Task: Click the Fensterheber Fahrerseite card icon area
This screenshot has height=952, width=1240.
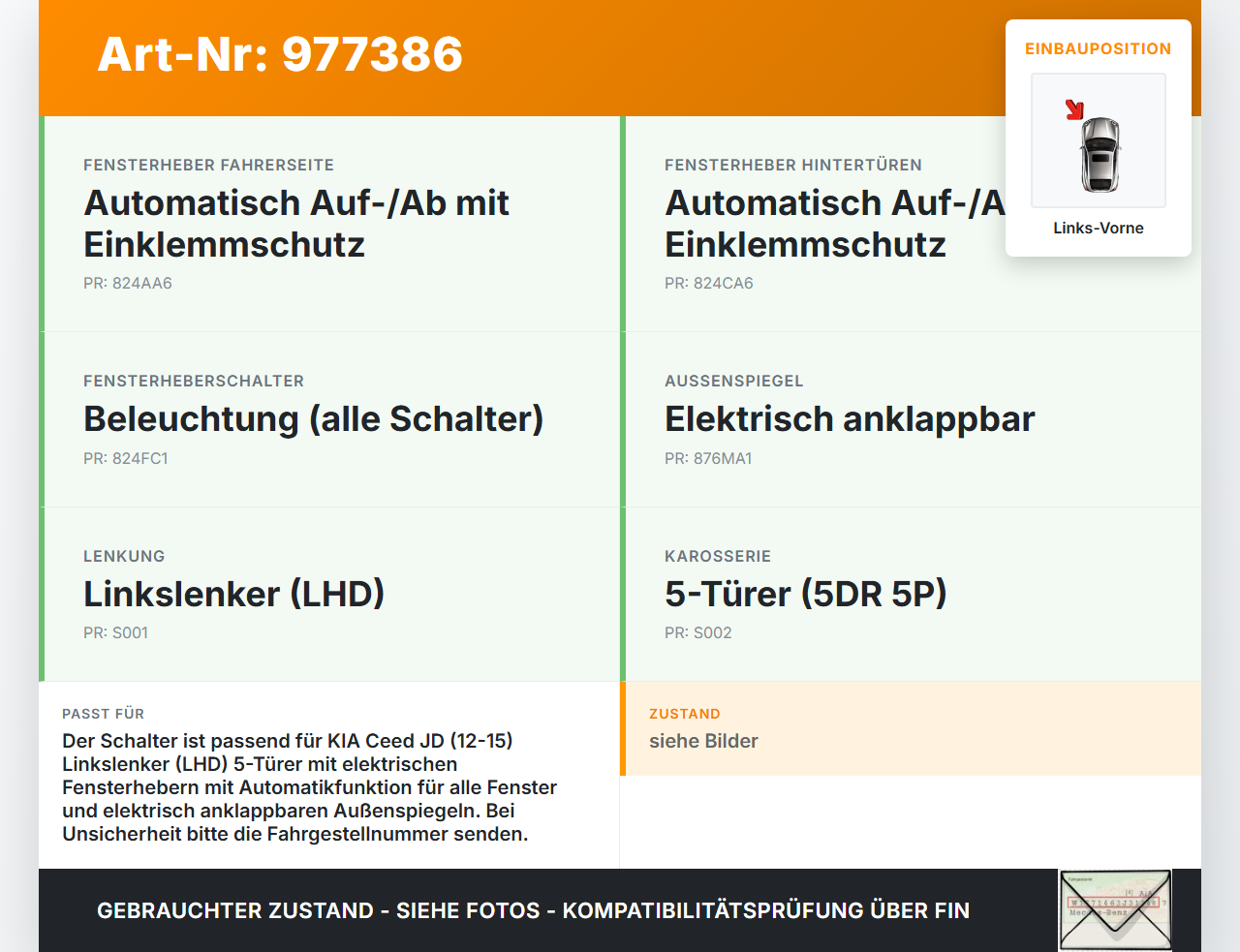Action: [329, 223]
